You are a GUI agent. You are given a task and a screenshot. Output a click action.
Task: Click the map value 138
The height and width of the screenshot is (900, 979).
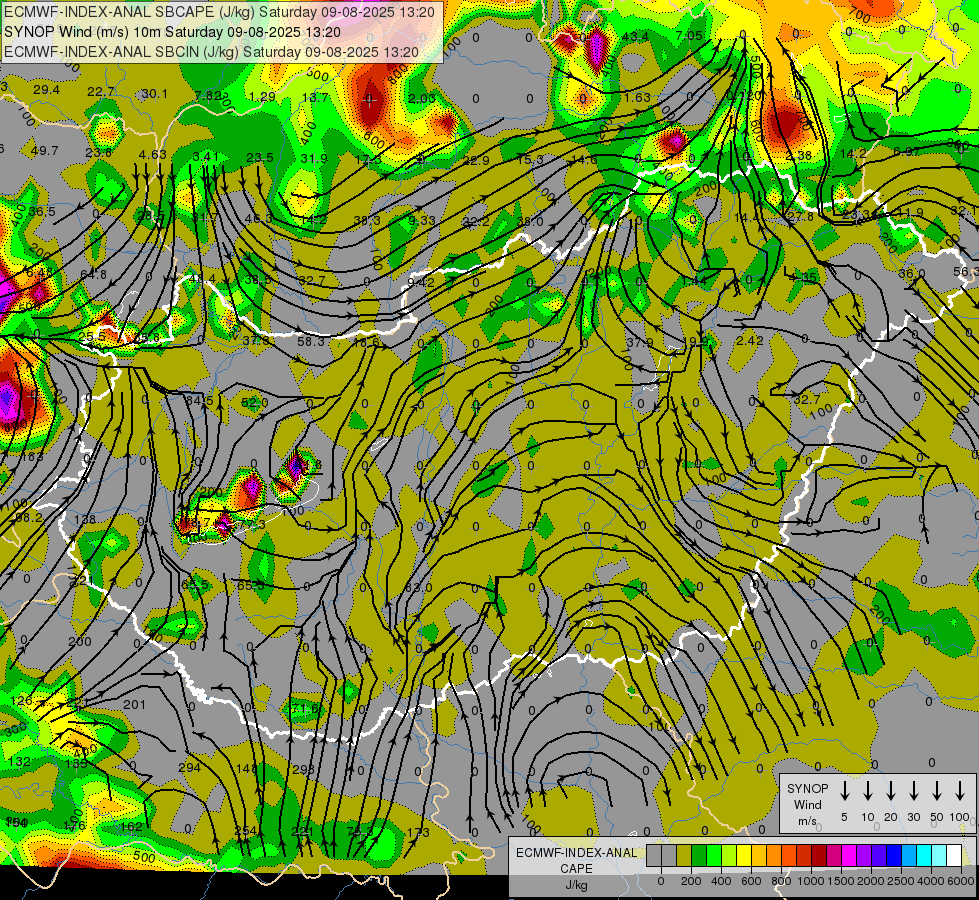85,519
